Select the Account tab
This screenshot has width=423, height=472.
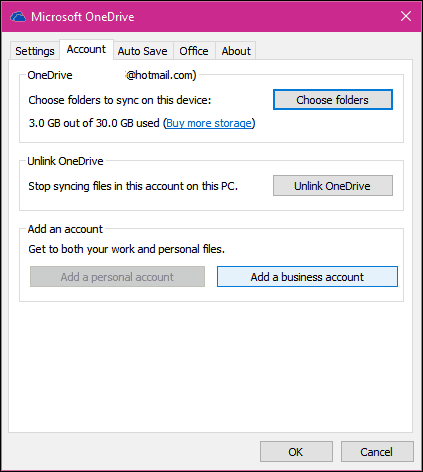pyautogui.click(x=86, y=49)
